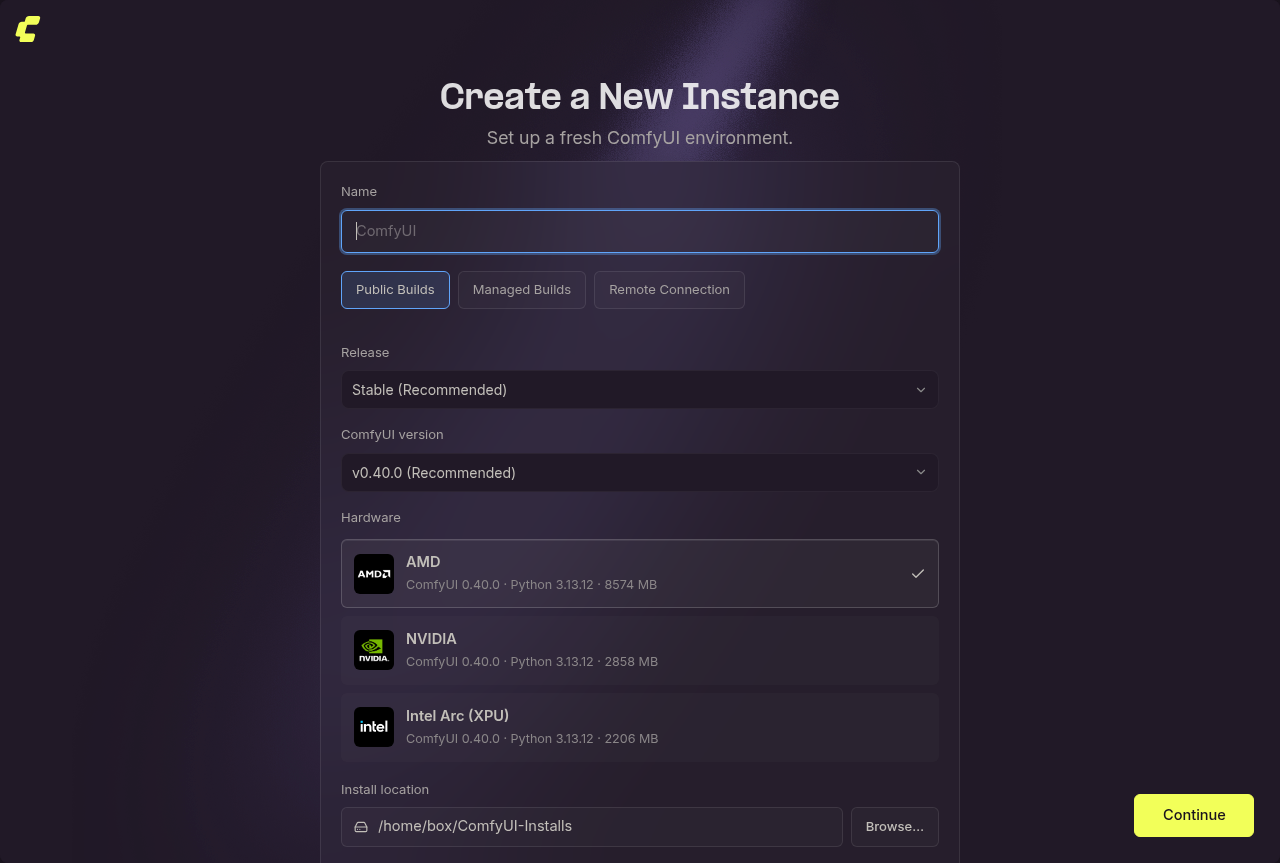The height and width of the screenshot is (863, 1280).
Task: Click the NVIDIA logo icon
Action: 374,650
